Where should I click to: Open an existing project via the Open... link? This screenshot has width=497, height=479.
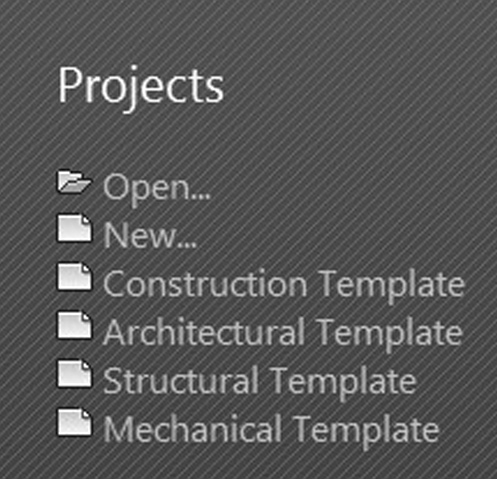click(x=157, y=189)
